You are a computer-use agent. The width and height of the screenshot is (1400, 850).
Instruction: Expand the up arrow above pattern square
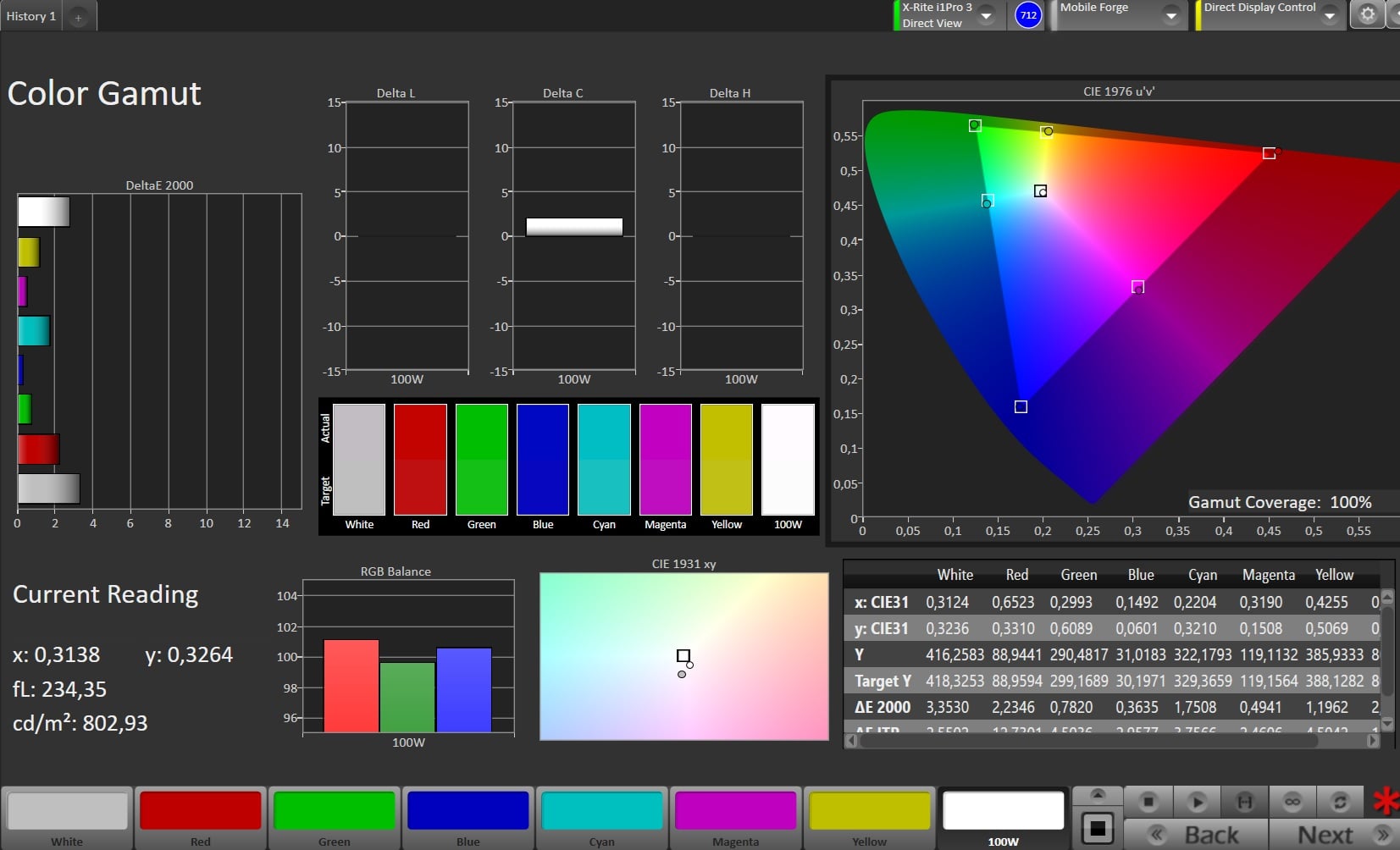(1098, 795)
